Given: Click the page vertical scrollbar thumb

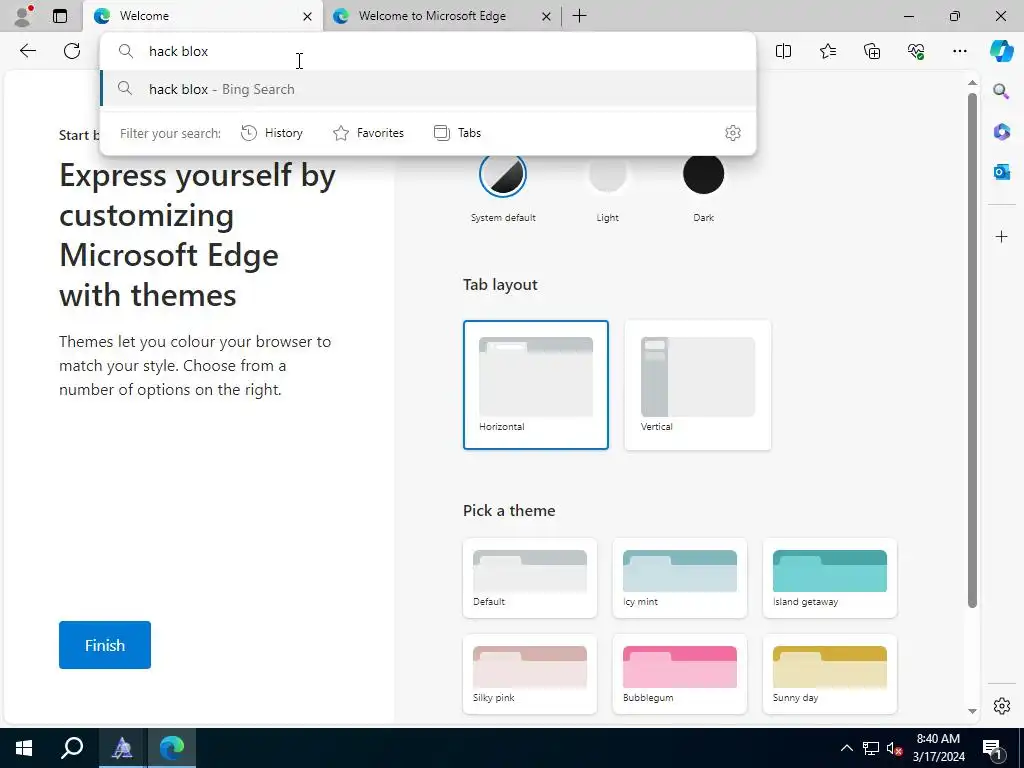Looking at the screenshot, I should 972,350.
